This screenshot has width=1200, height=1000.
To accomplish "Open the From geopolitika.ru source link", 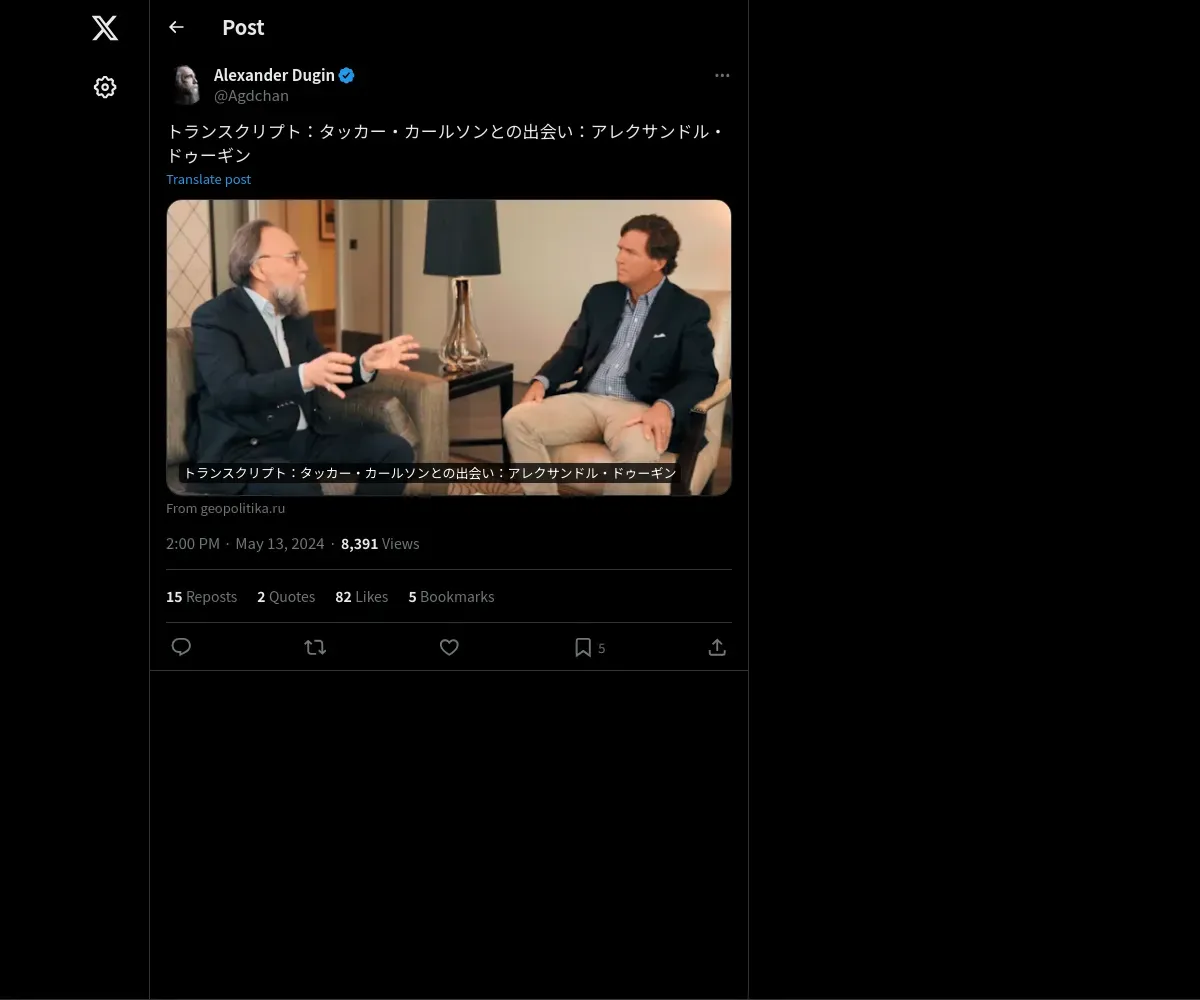I will coord(225,508).
